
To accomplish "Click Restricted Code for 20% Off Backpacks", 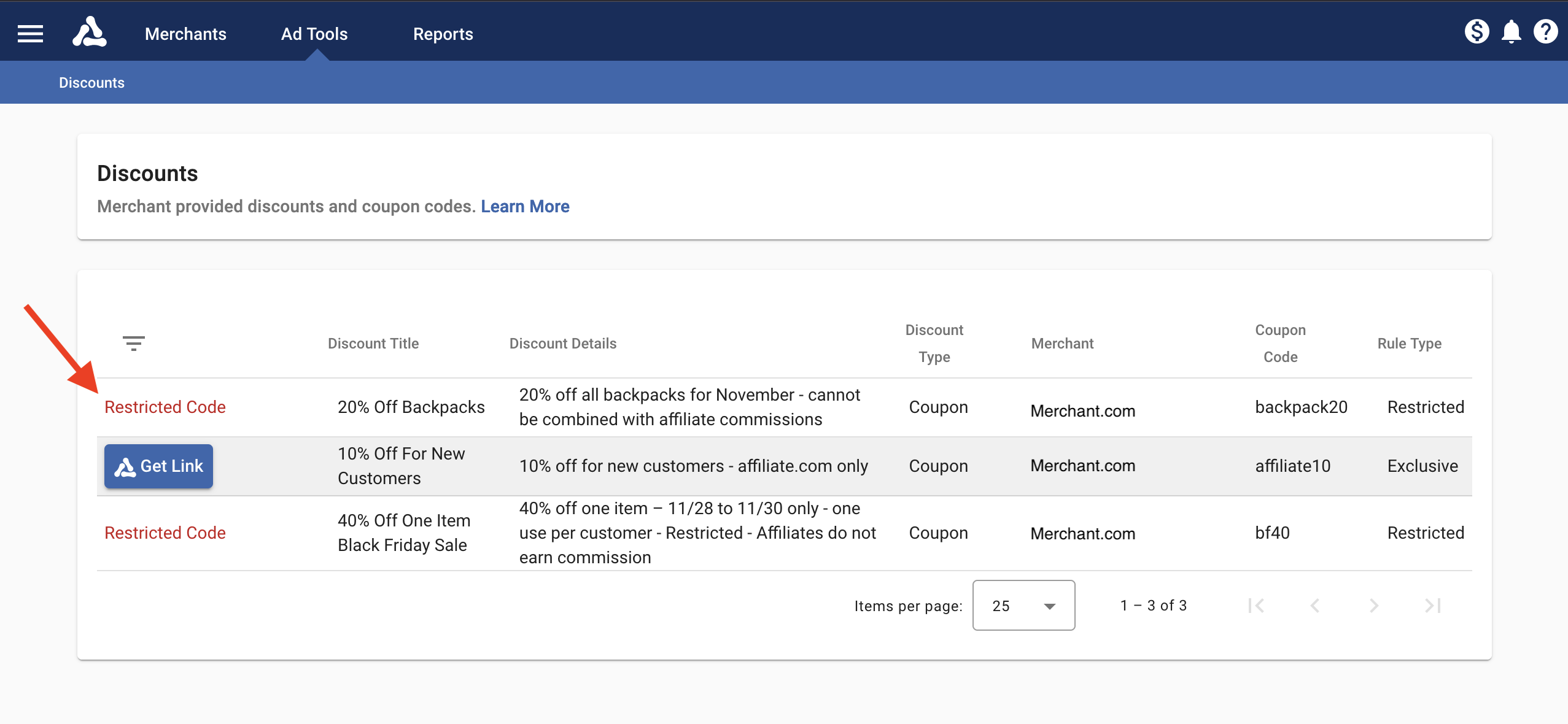I will [165, 407].
